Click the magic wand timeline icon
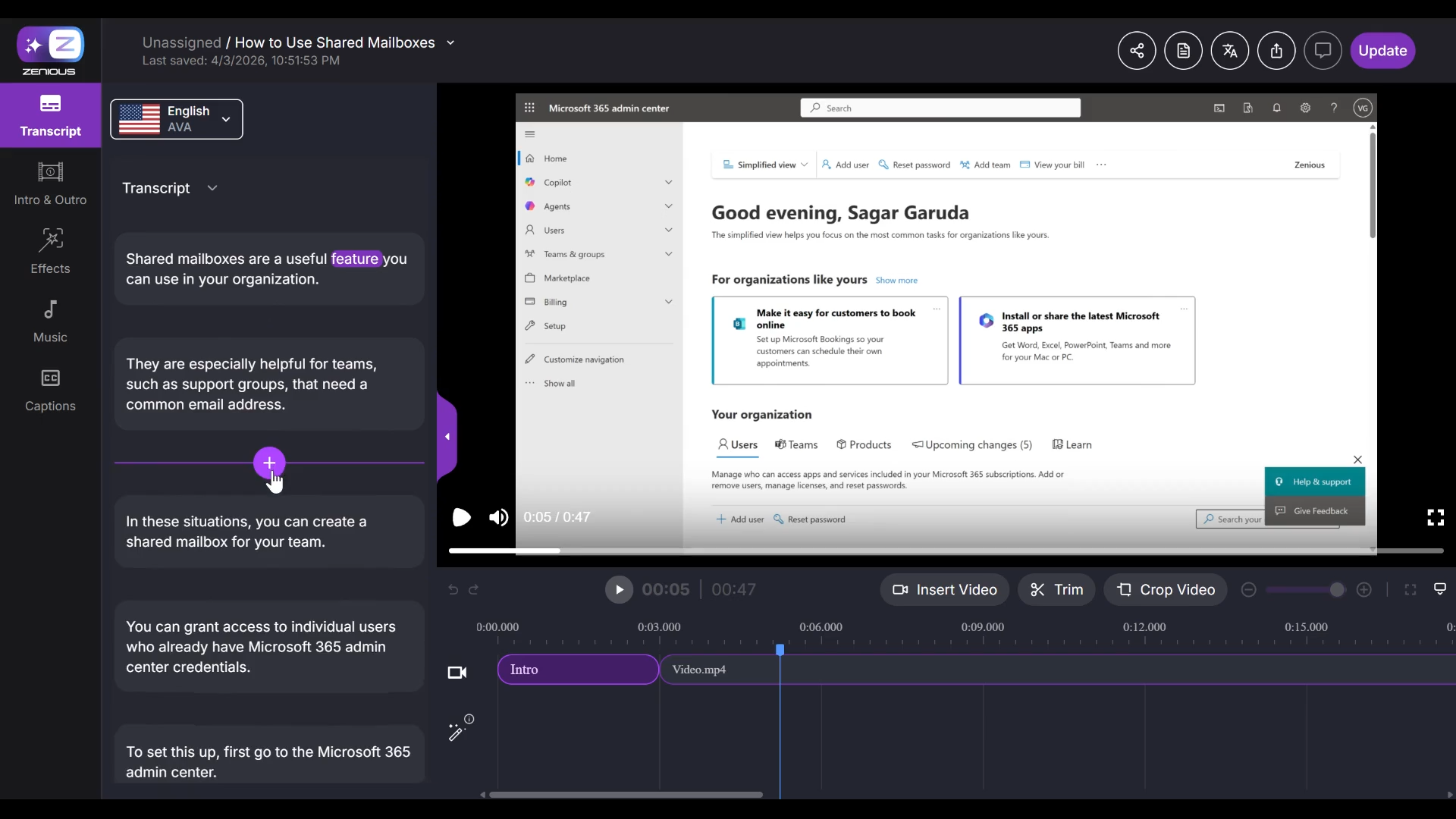Screen dimensions: 1456x819 point(456,732)
